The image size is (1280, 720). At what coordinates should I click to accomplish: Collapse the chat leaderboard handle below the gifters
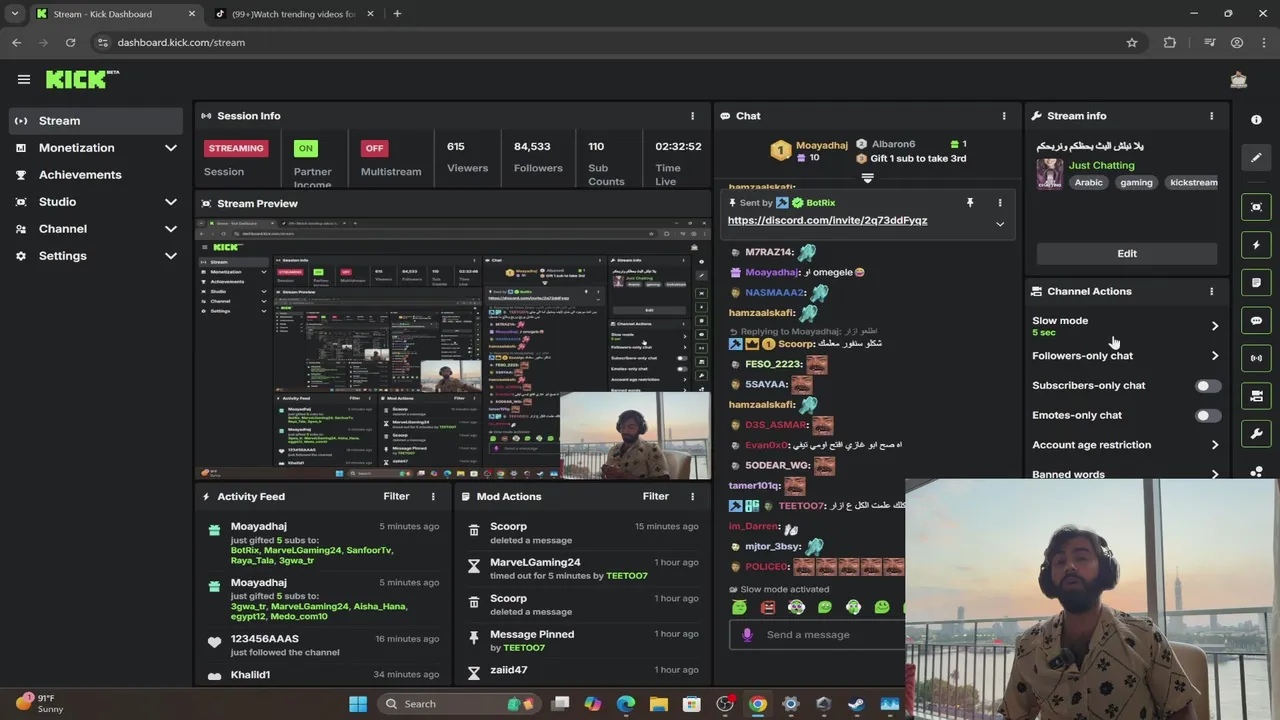click(867, 178)
